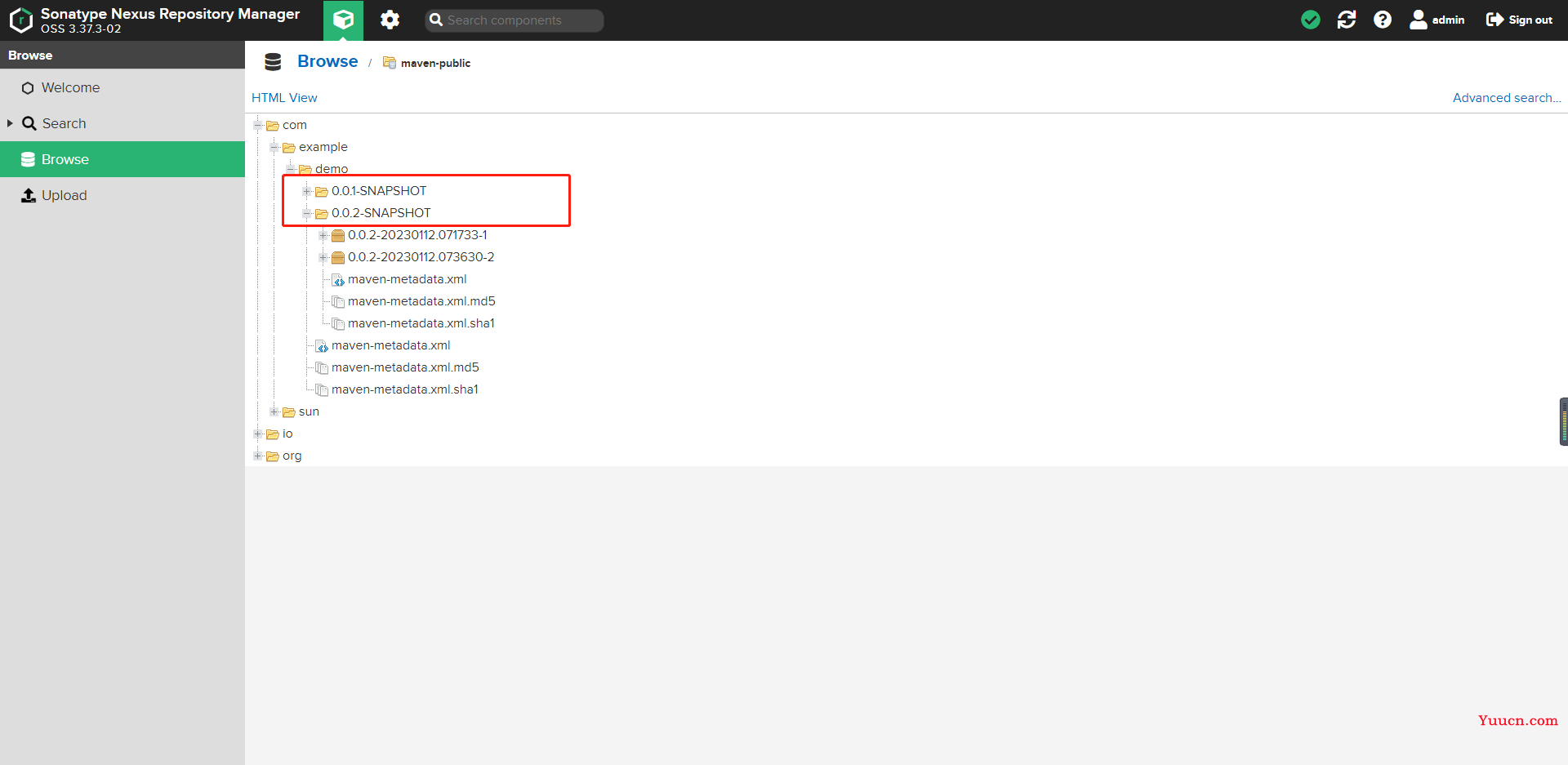Click the HTML View link

tap(284, 97)
